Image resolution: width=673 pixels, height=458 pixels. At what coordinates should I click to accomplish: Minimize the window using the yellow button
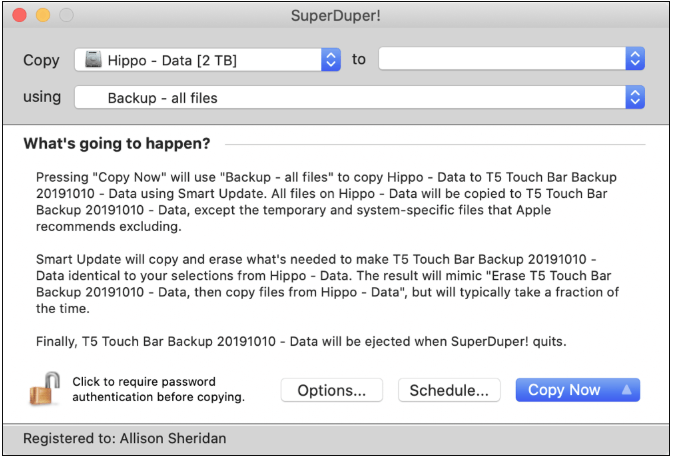pyautogui.click(x=44, y=16)
